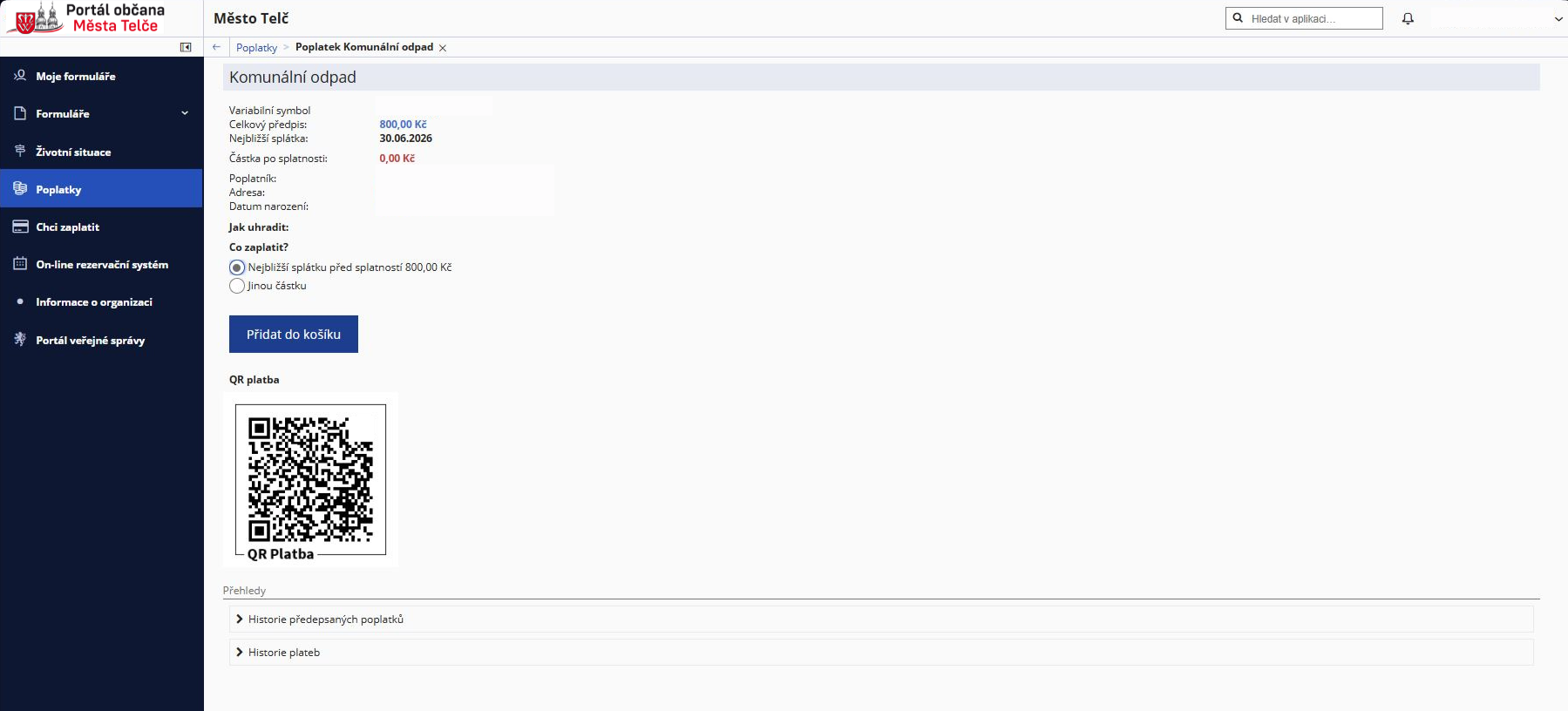This screenshot has height=711, width=1568.
Task: Expand Historie předepsaných poplatků section
Action: (x=881, y=620)
